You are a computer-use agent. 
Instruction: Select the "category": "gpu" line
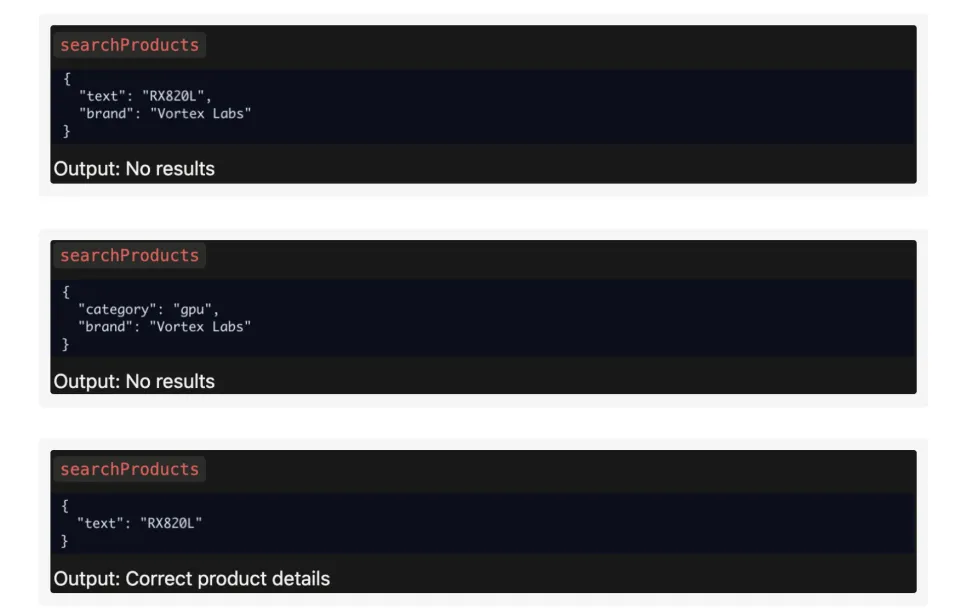pyautogui.click(x=148, y=309)
